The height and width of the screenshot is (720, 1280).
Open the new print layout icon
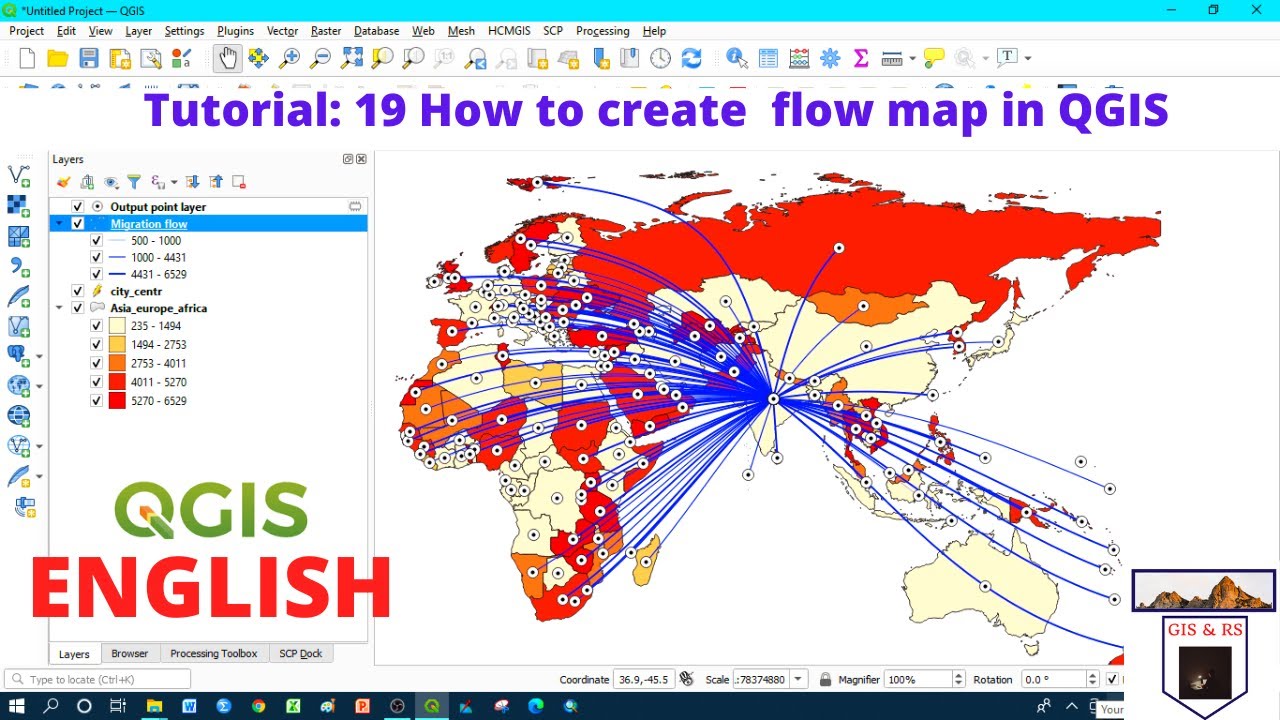click(x=120, y=58)
